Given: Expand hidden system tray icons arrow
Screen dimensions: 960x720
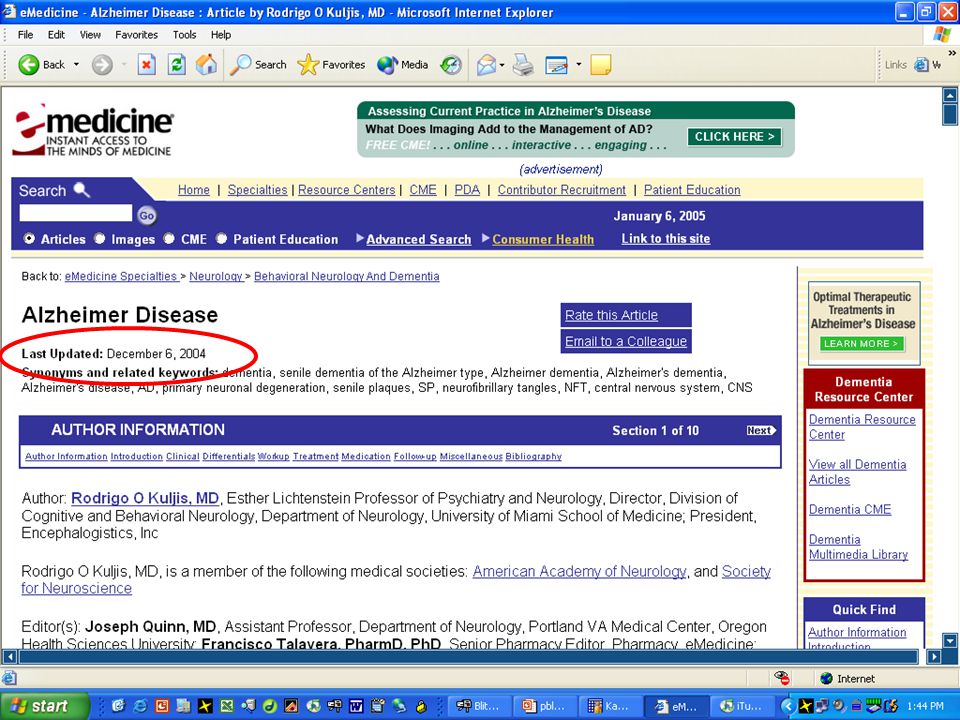Looking at the screenshot, I should point(788,706).
